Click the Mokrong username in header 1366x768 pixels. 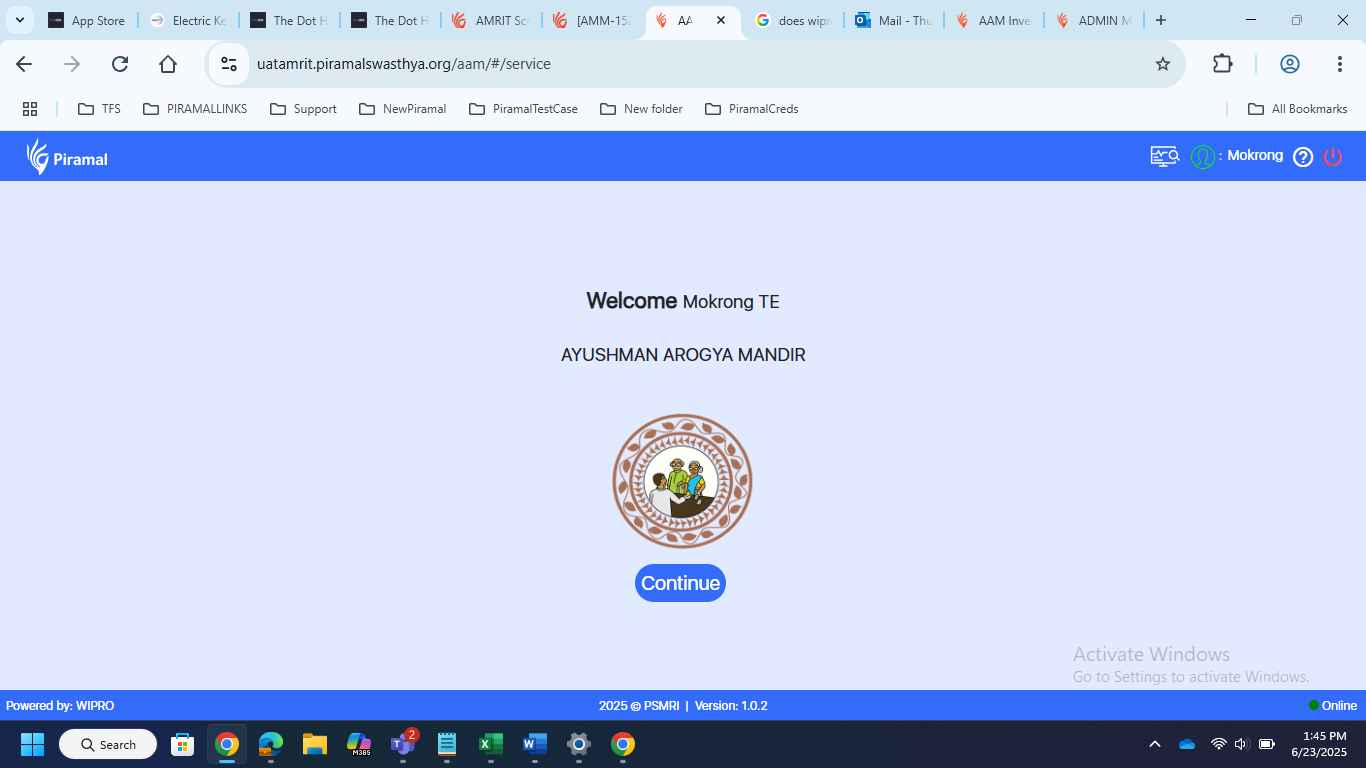(x=1255, y=156)
